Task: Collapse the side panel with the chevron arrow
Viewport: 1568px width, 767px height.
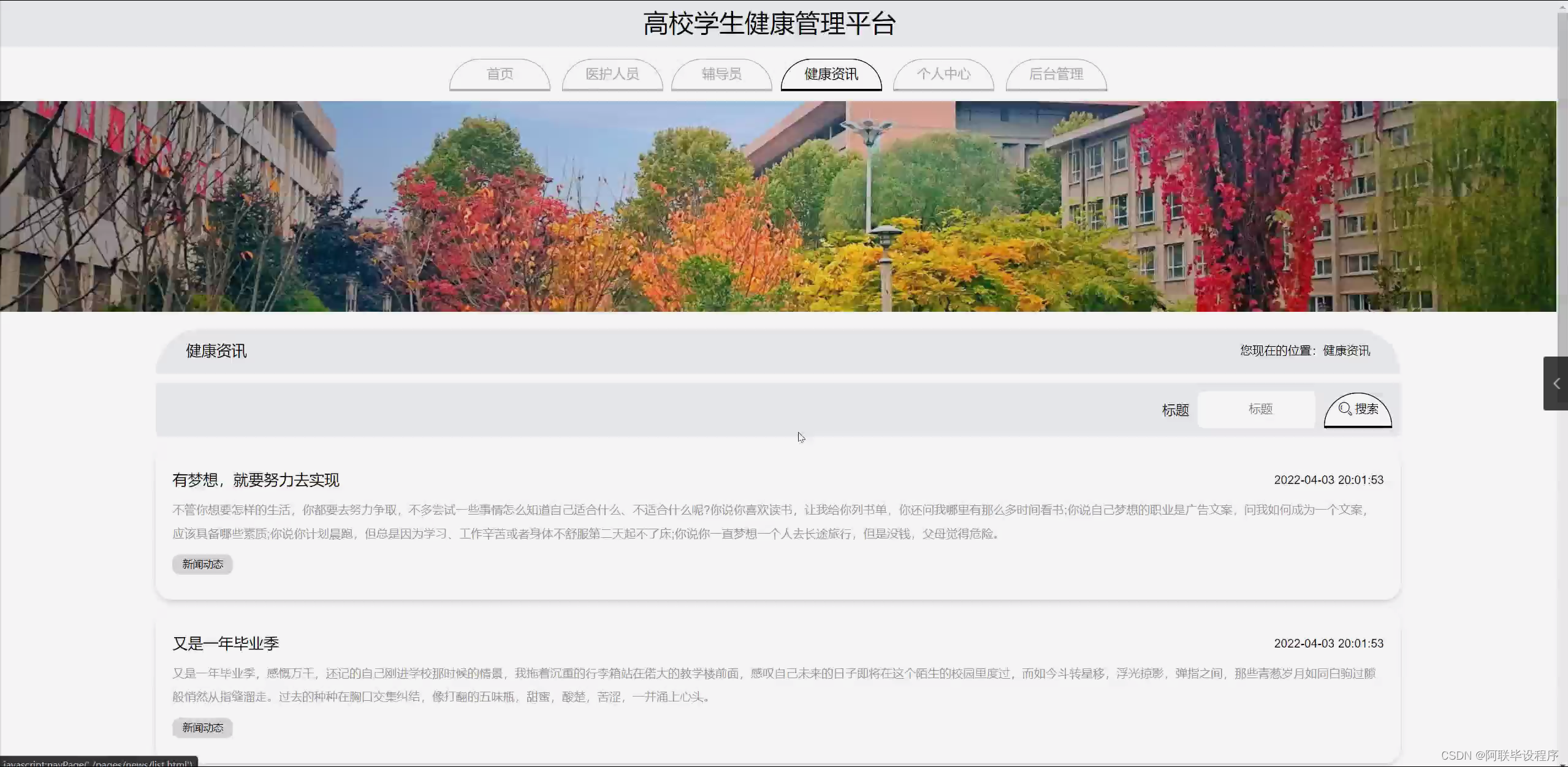Action: point(1556,383)
